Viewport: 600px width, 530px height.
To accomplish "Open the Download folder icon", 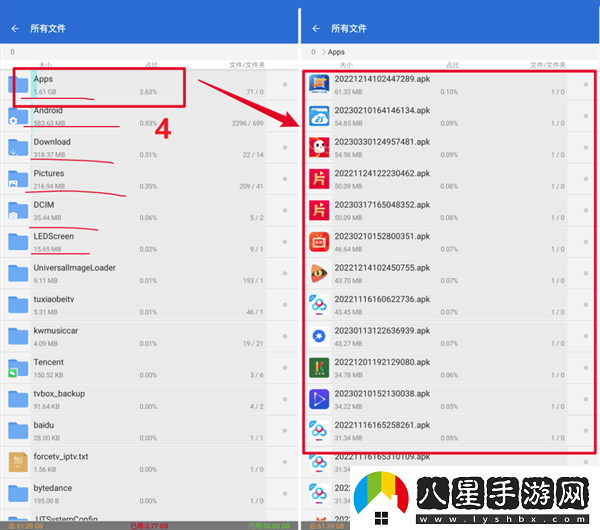I will pos(18,147).
